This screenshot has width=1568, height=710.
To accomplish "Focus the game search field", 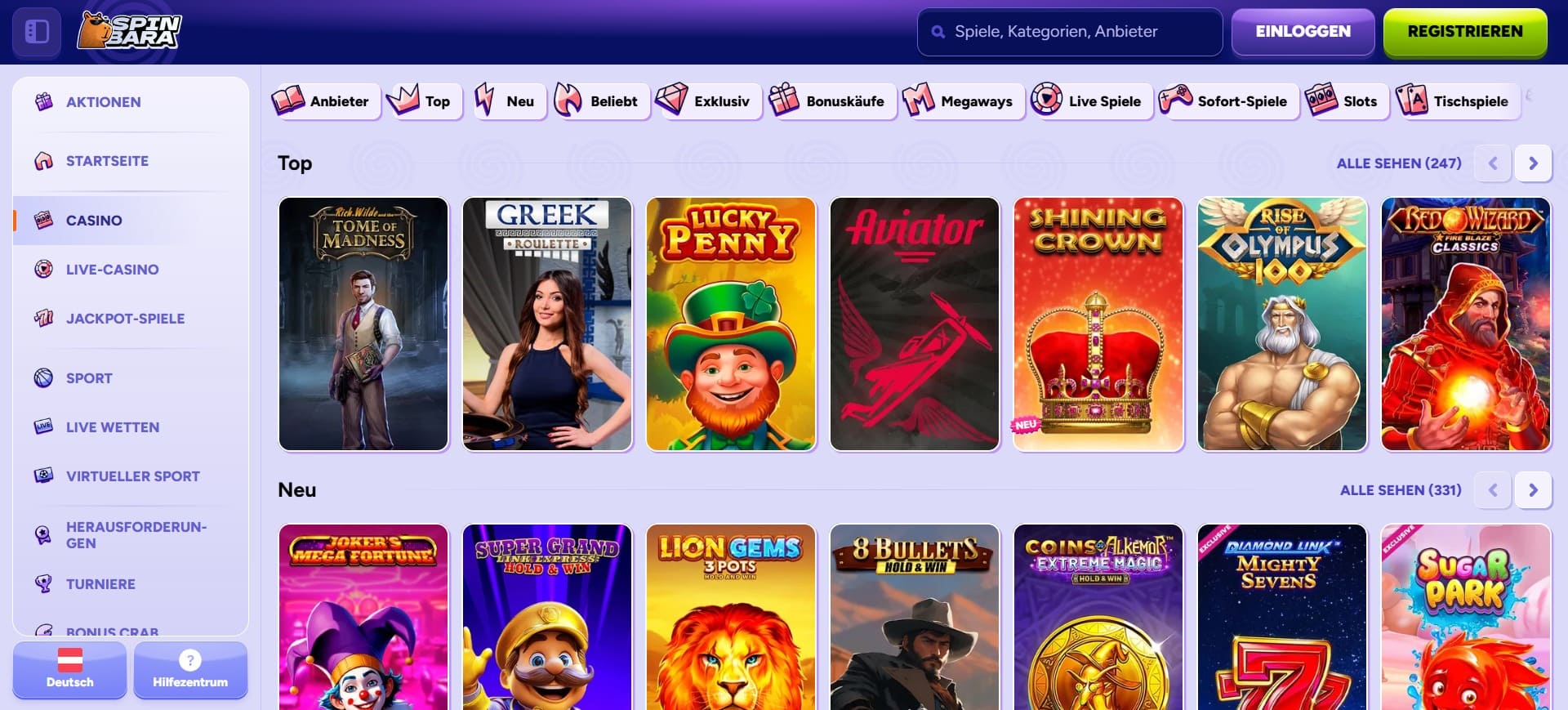I will point(1070,32).
